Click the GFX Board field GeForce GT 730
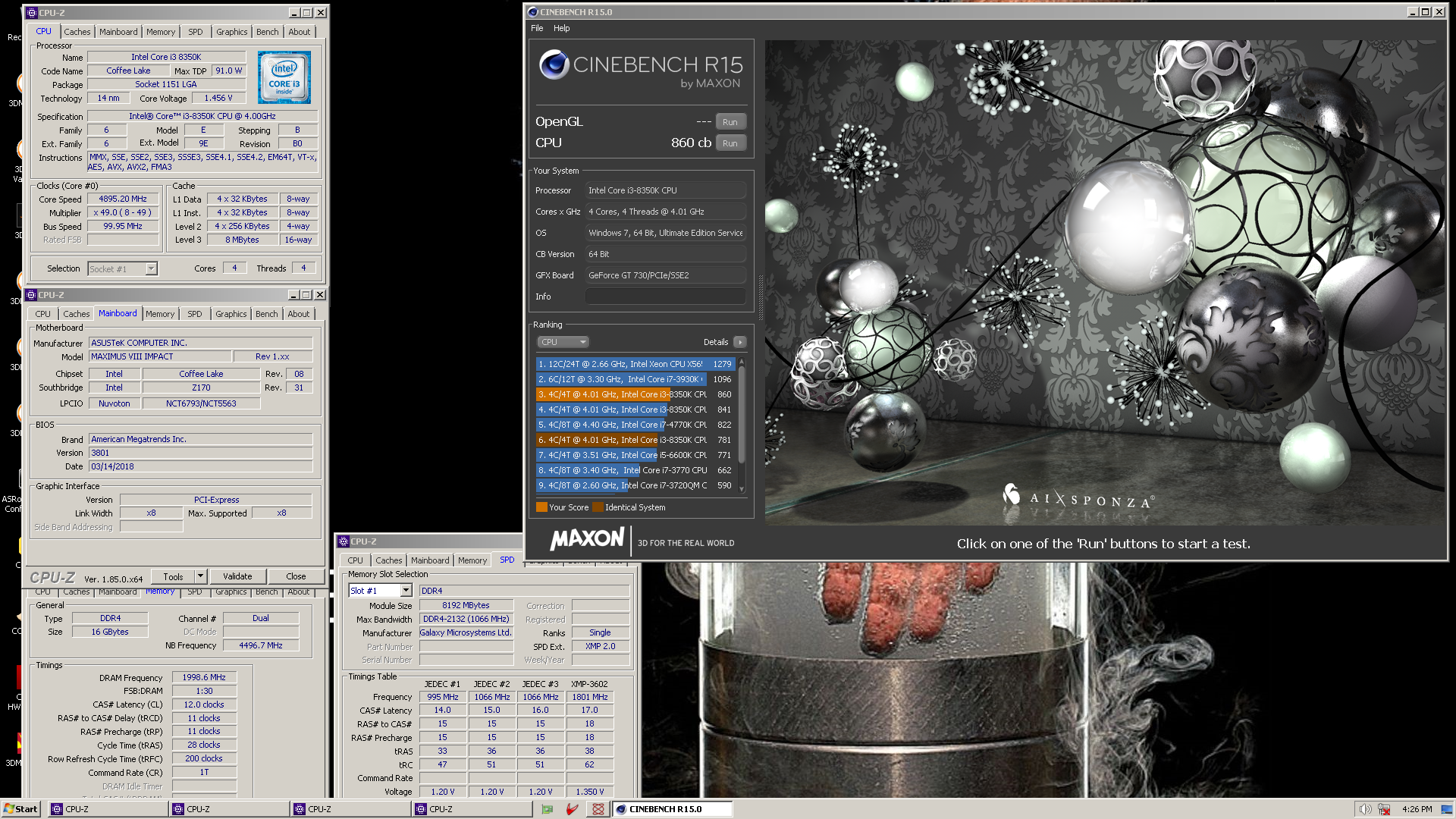This screenshot has width=1456, height=819. pyautogui.click(x=665, y=275)
